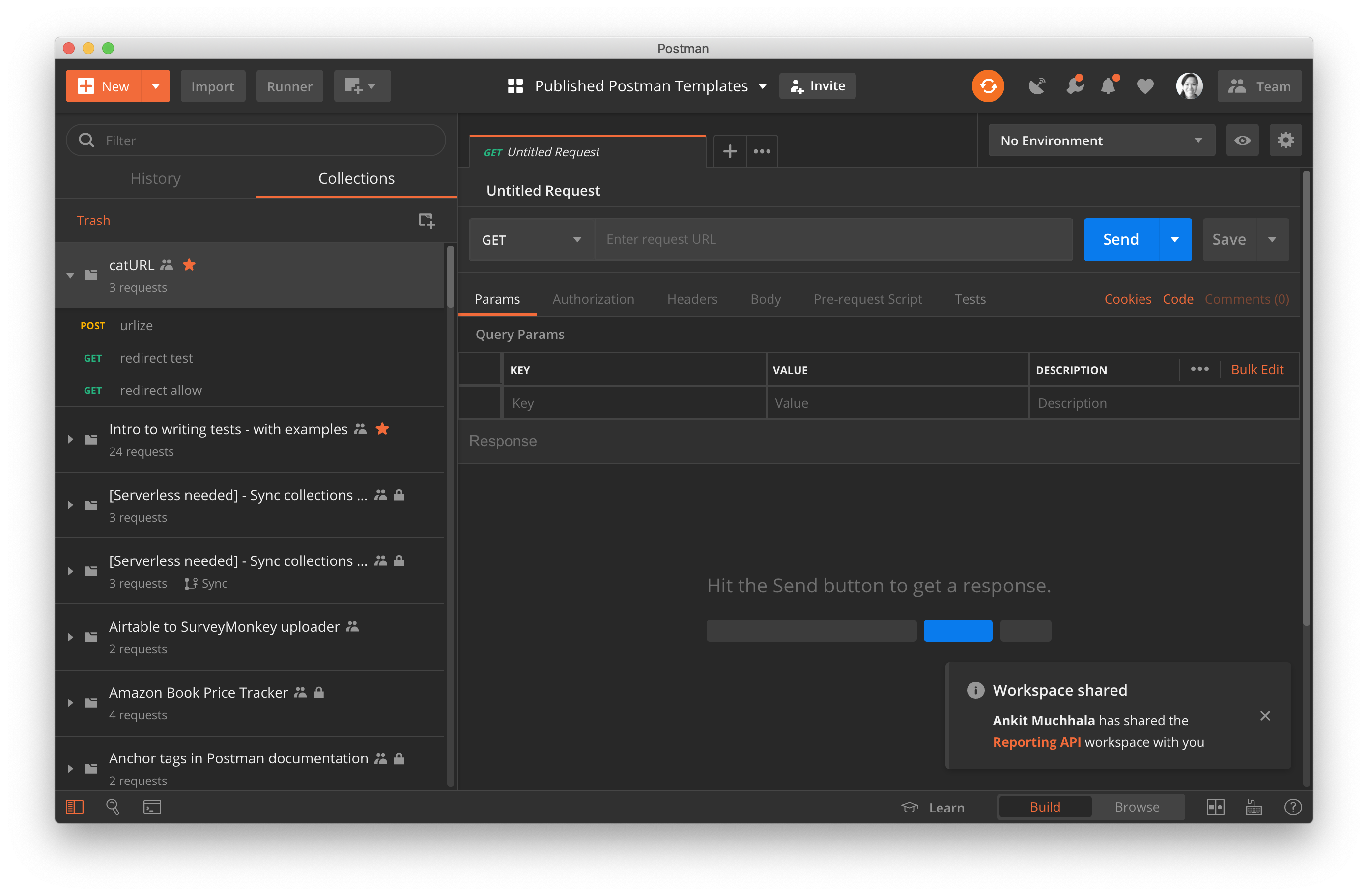Click the Enter request URL field
1368x896 pixels.
coord(833,240)
